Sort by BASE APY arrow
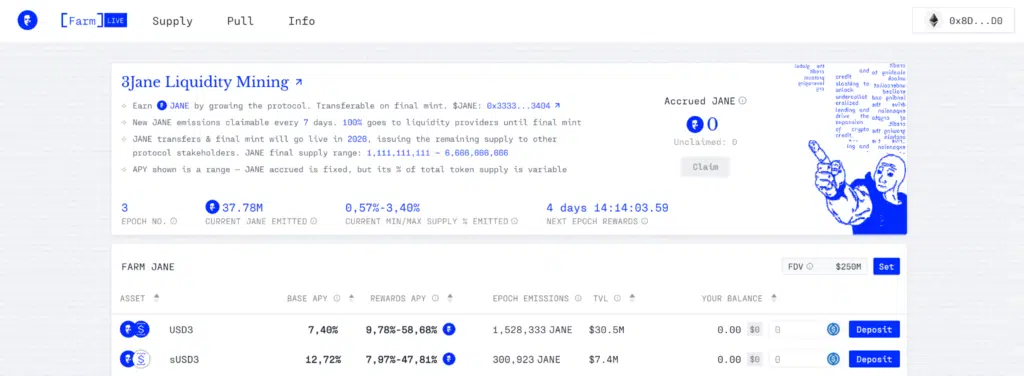Viewport: 1024px width, 376px height. click(x=351, y=298)
